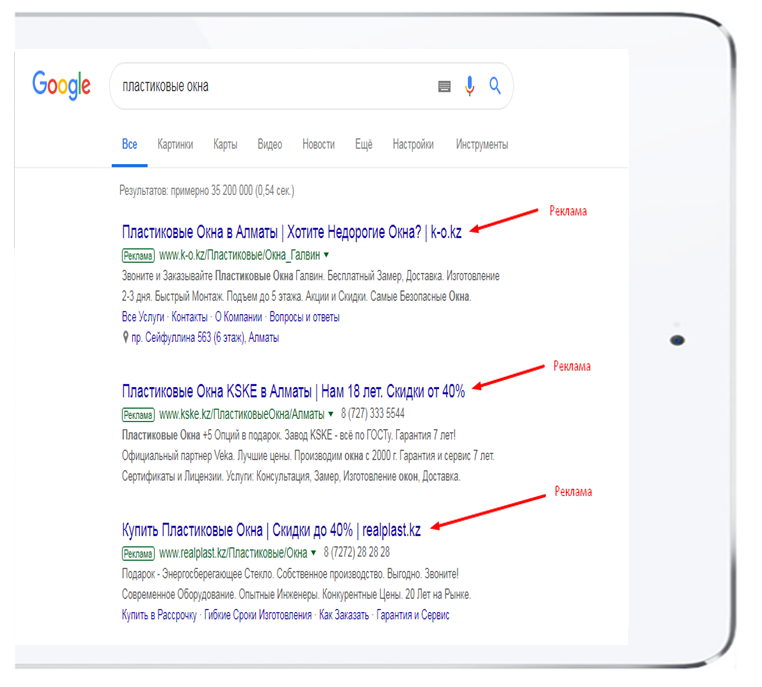Viewport: 762px width, 687px height.
Task: Click 'Реклама' badge on kske.kz ad
Action: pyautogui.click(x=138, y=414)
